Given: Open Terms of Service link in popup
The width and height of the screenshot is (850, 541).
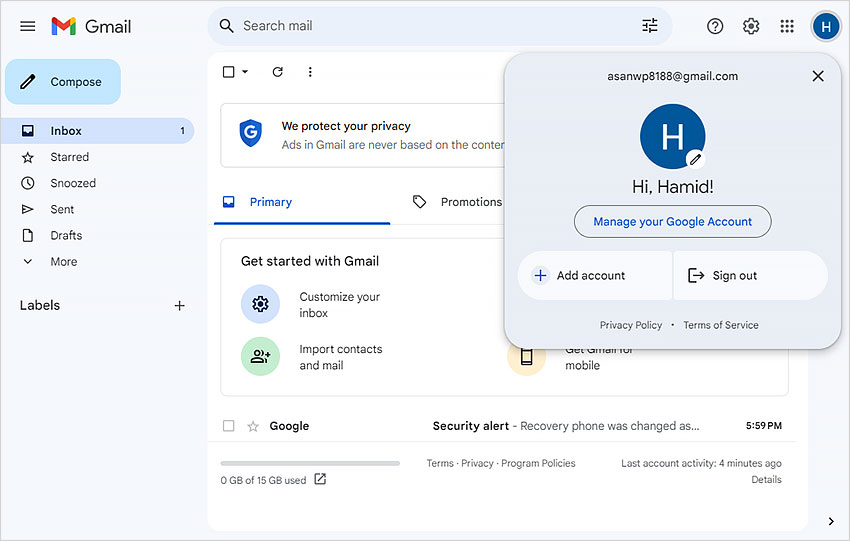Looking at the screenshot, I should (720, 325).
